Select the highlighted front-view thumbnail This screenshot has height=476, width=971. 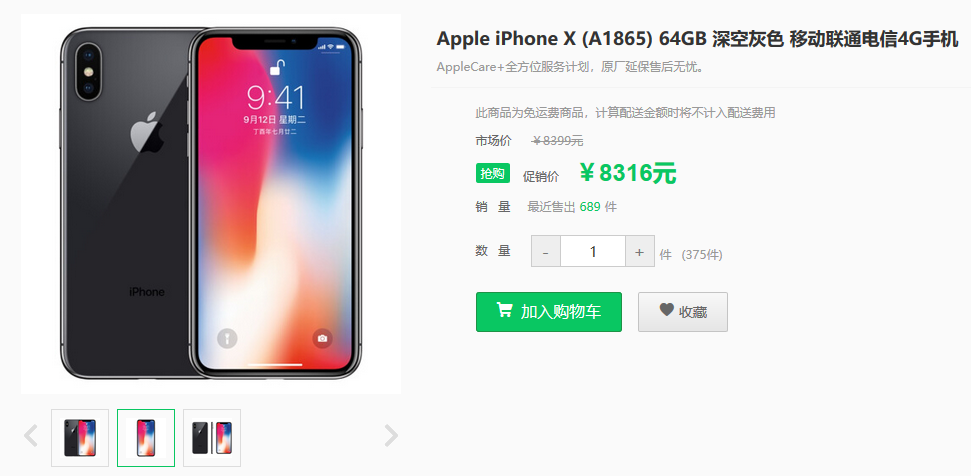(146, 438)
